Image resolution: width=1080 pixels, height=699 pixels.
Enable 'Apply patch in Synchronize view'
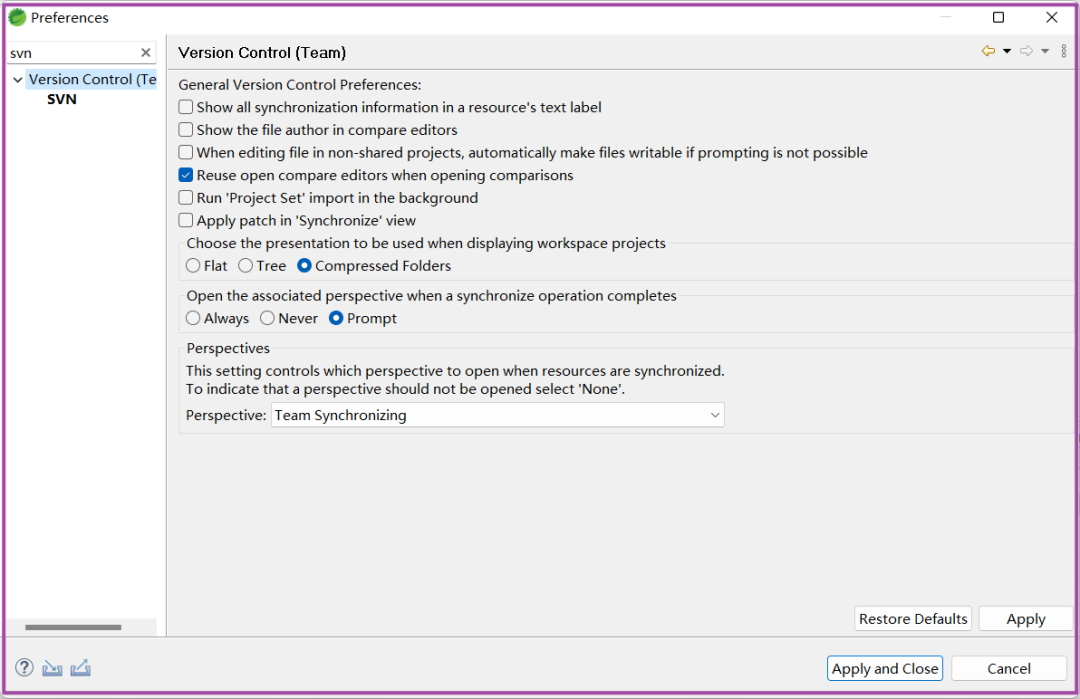[186, 221]
